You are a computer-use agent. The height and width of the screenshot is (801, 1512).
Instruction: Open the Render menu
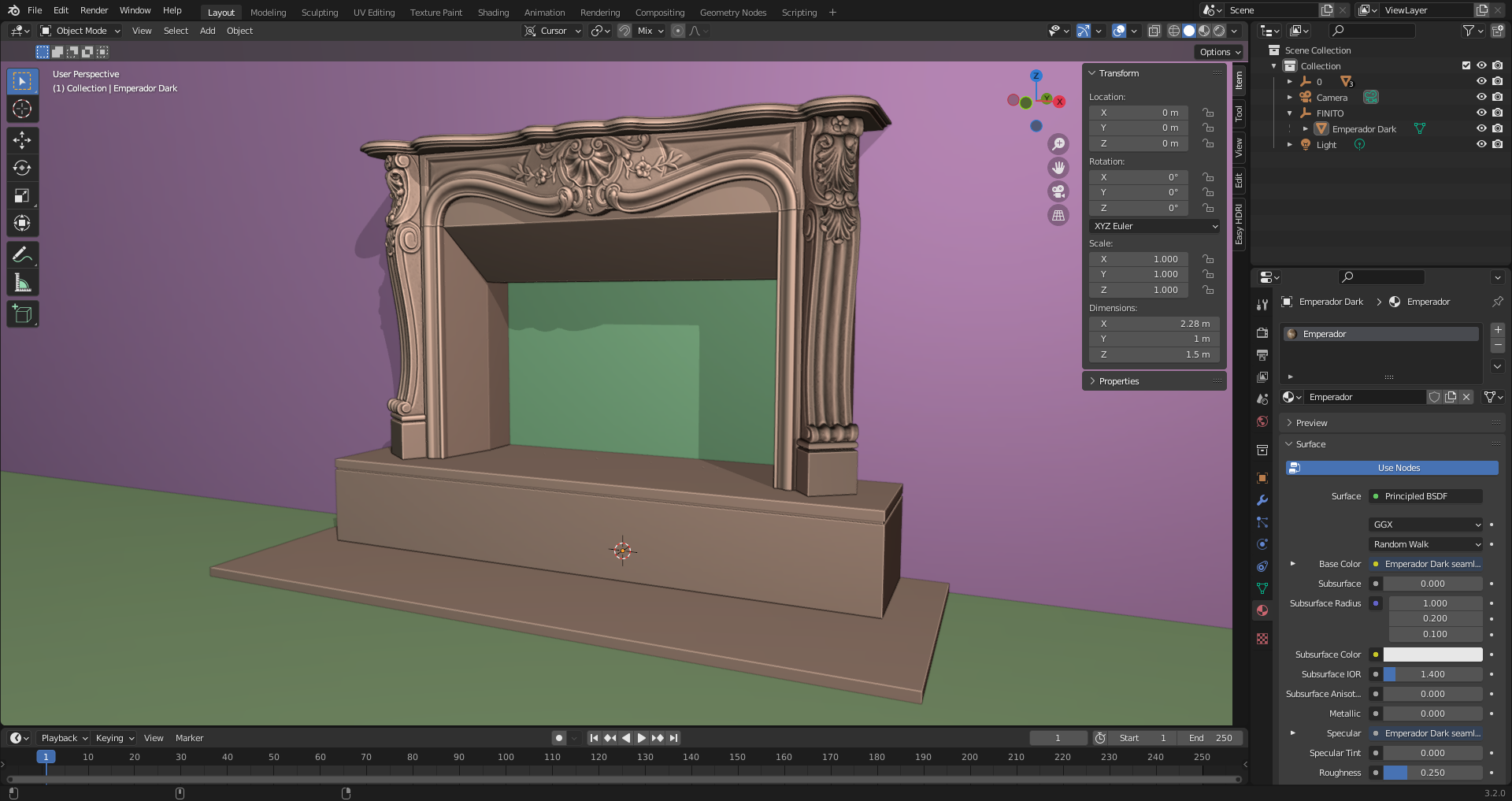click(94, 10)
